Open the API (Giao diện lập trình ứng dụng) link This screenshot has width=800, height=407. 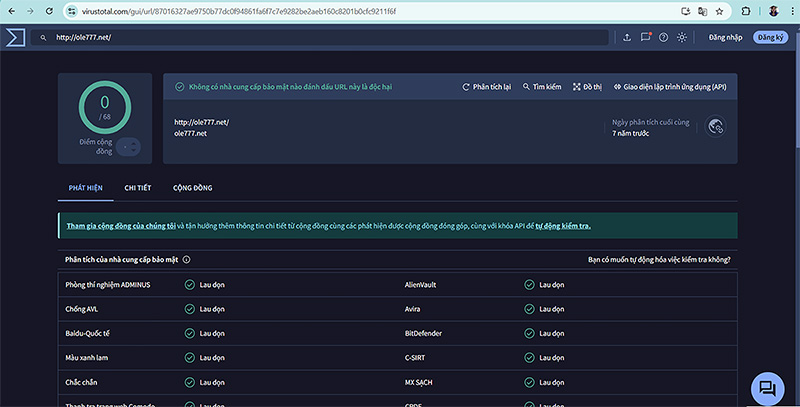pos(670,87)
